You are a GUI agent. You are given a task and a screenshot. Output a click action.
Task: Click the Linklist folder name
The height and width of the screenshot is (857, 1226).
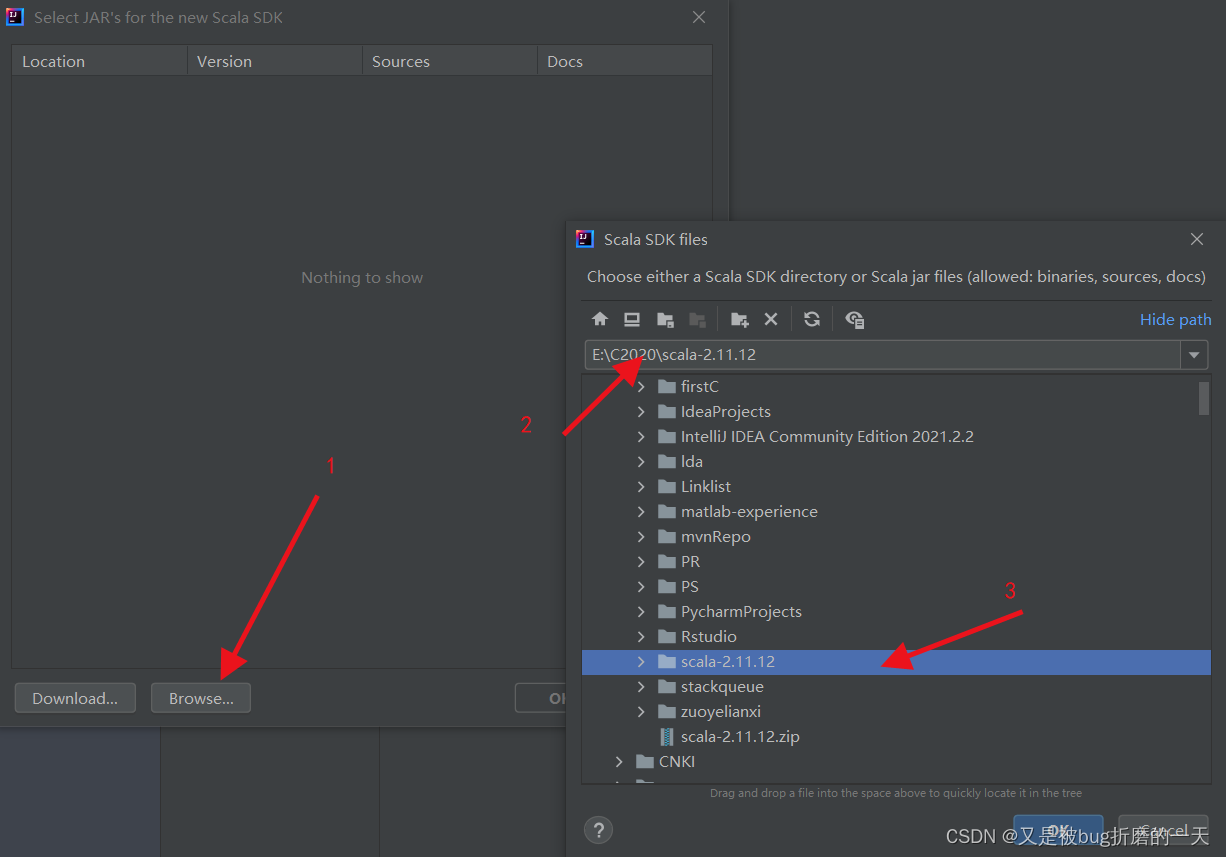tap(706, 487)
